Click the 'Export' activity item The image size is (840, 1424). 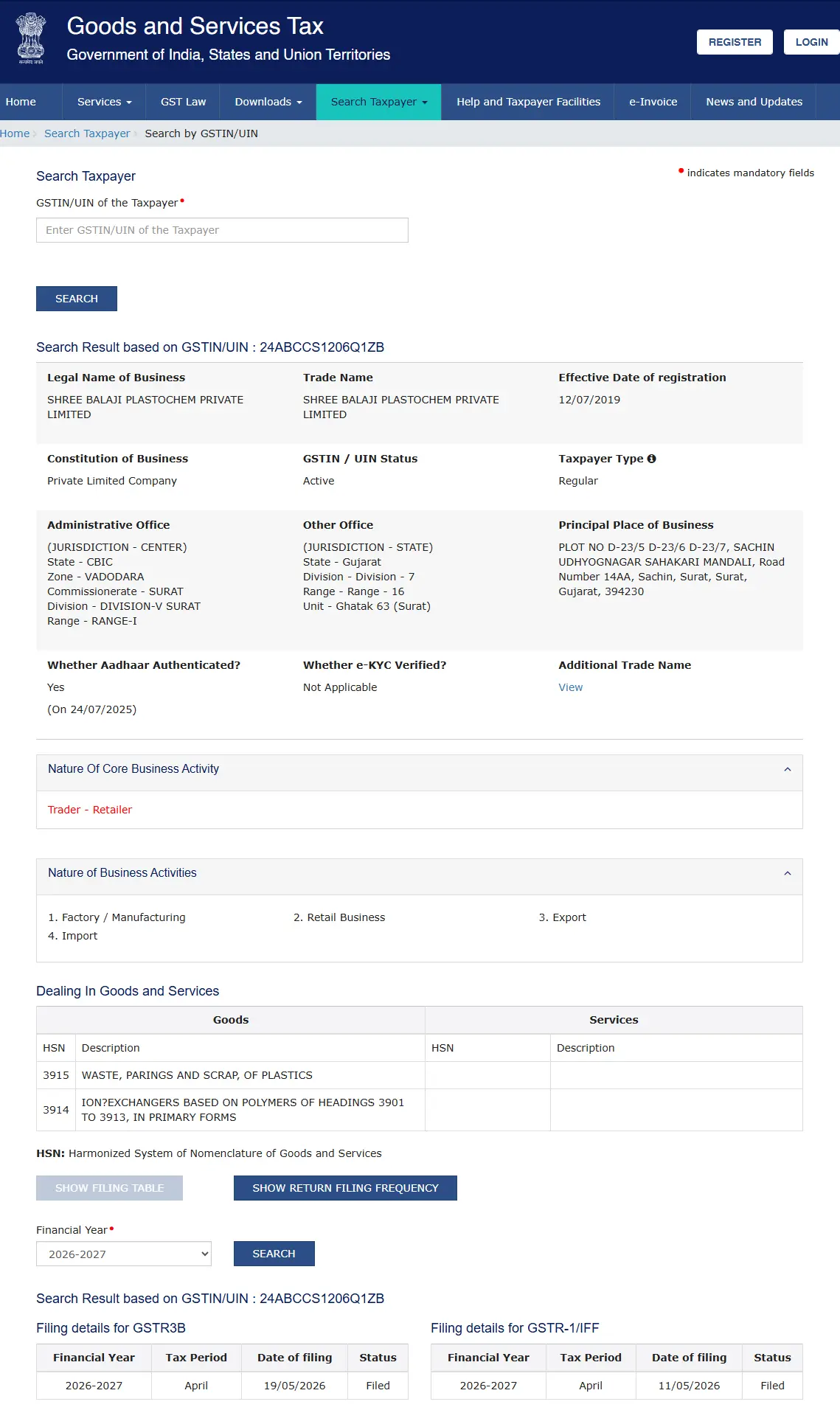coord(569,917)
